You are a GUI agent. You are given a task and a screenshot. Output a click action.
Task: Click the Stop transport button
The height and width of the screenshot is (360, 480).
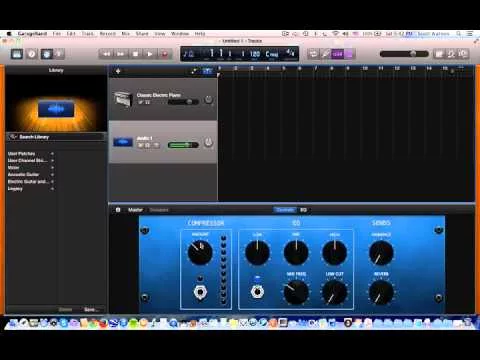[x=135, y=54]
